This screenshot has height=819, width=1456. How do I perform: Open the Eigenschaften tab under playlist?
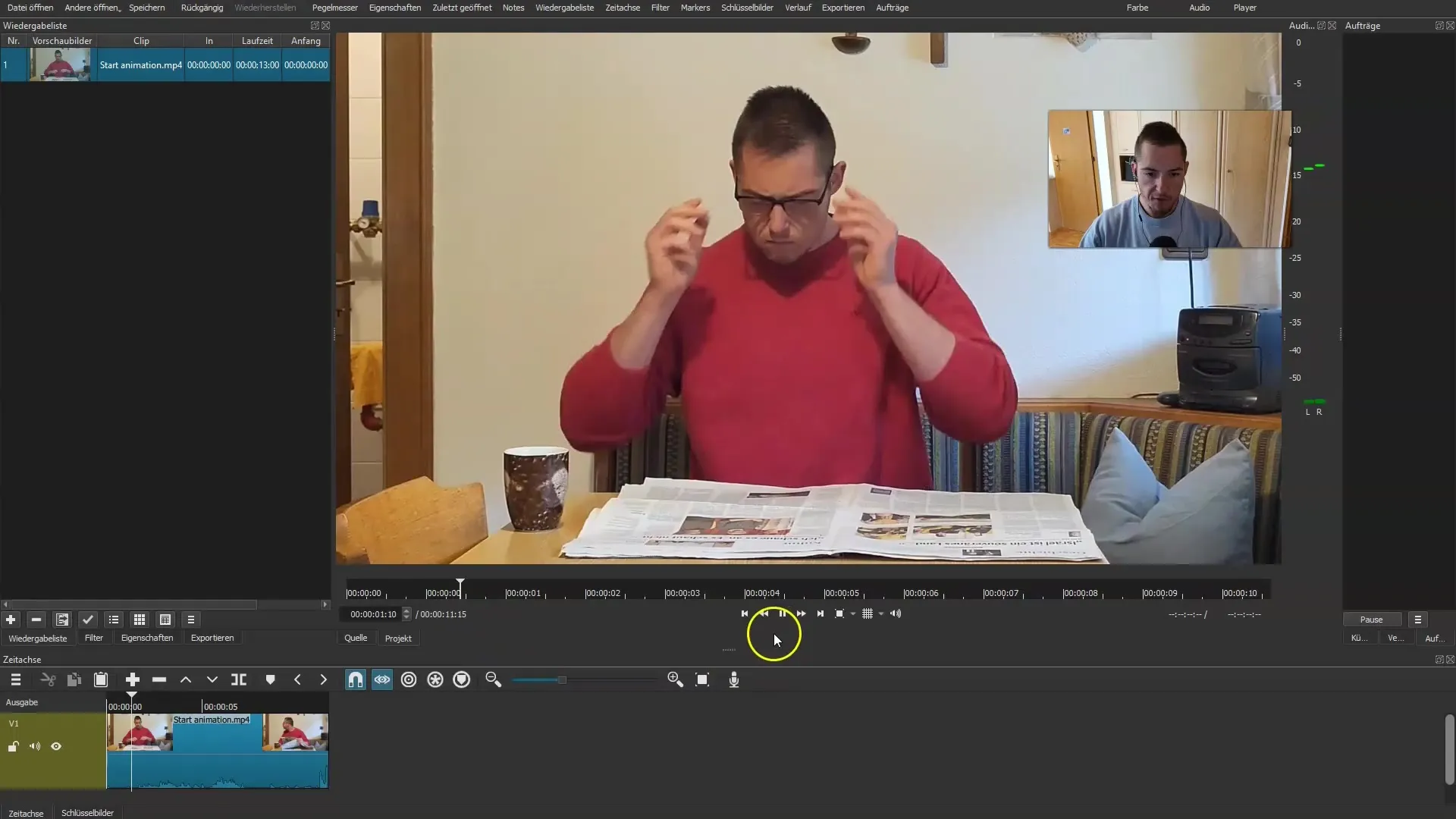click(x=147, y=639)
